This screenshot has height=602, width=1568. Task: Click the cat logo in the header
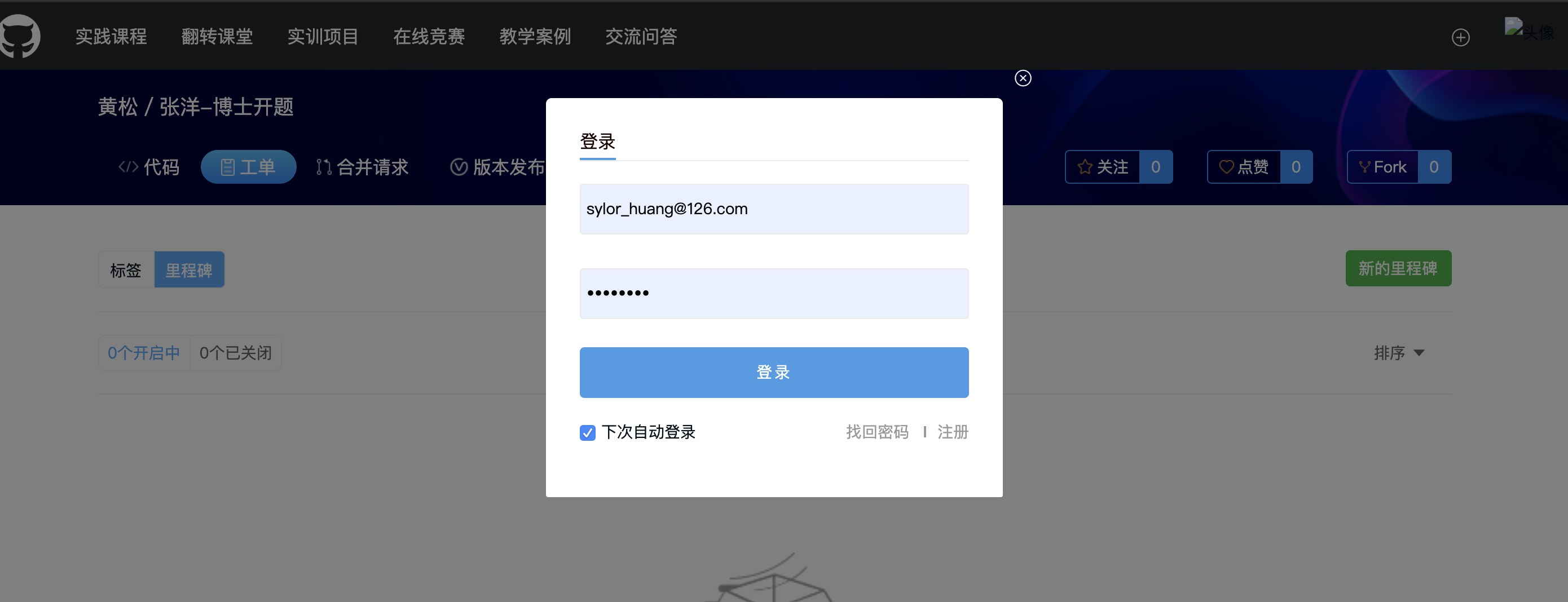pyautogui.click(x=20, y=36)
